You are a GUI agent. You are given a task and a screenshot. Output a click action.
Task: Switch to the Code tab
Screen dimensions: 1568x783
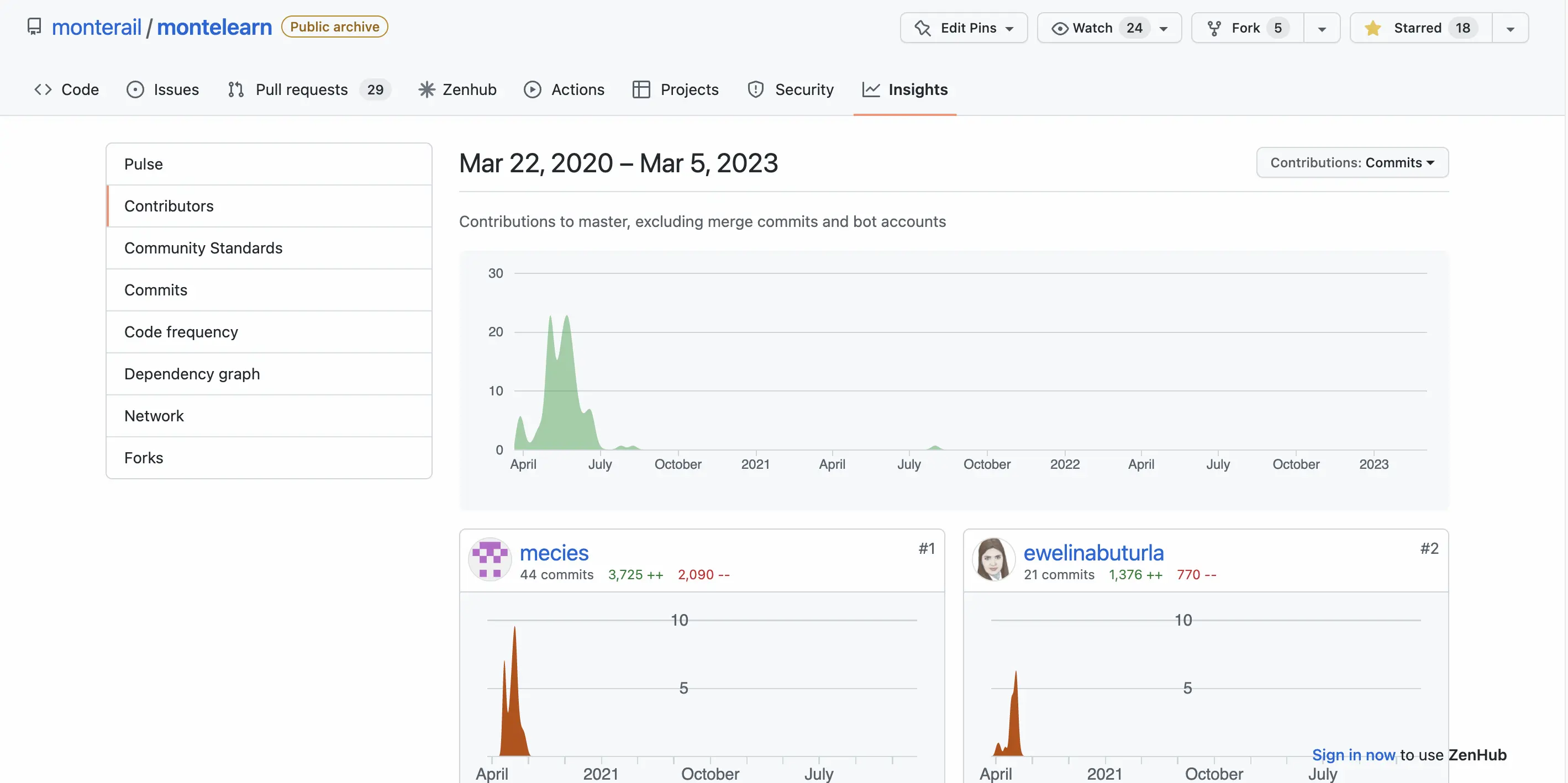point(67,89)
